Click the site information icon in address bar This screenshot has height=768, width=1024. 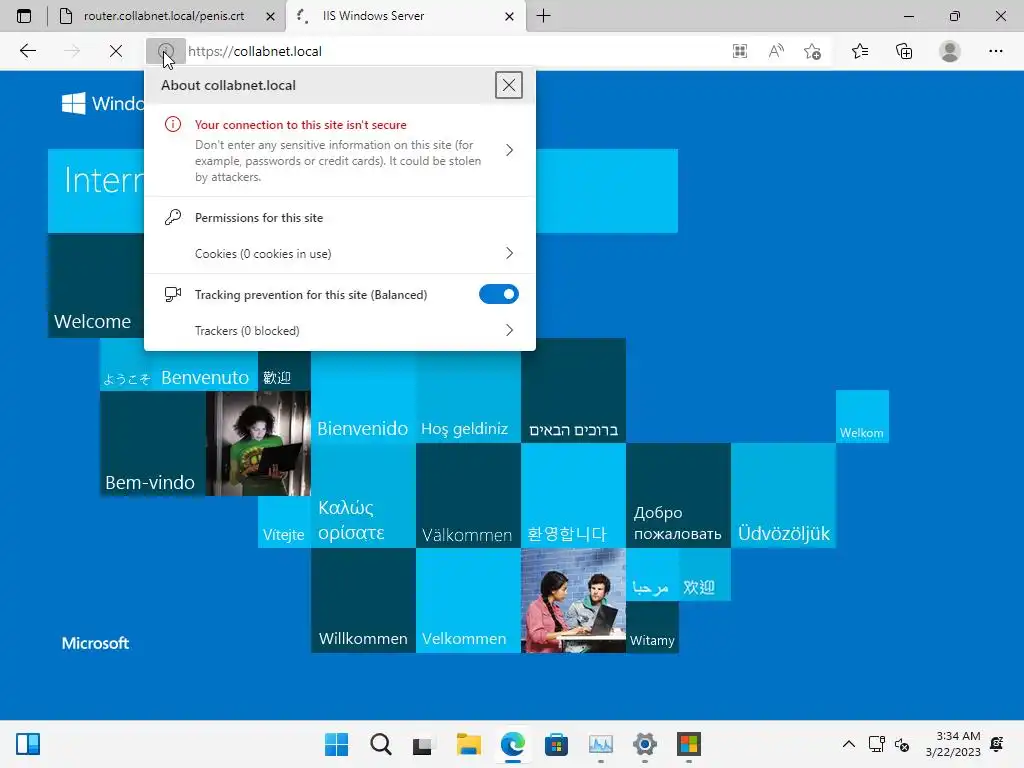(x=166, y=51)
